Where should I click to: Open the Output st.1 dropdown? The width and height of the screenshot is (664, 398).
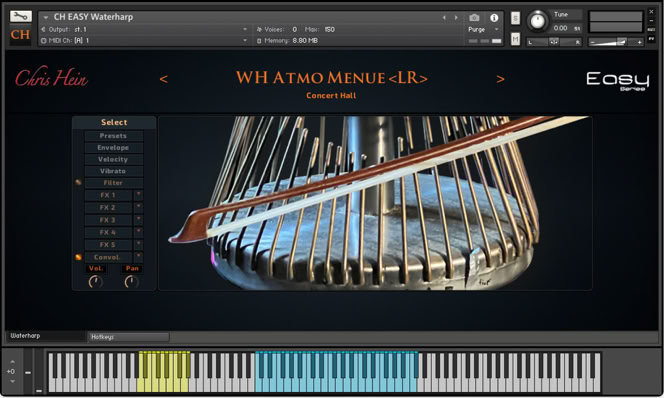click(144, 29)
